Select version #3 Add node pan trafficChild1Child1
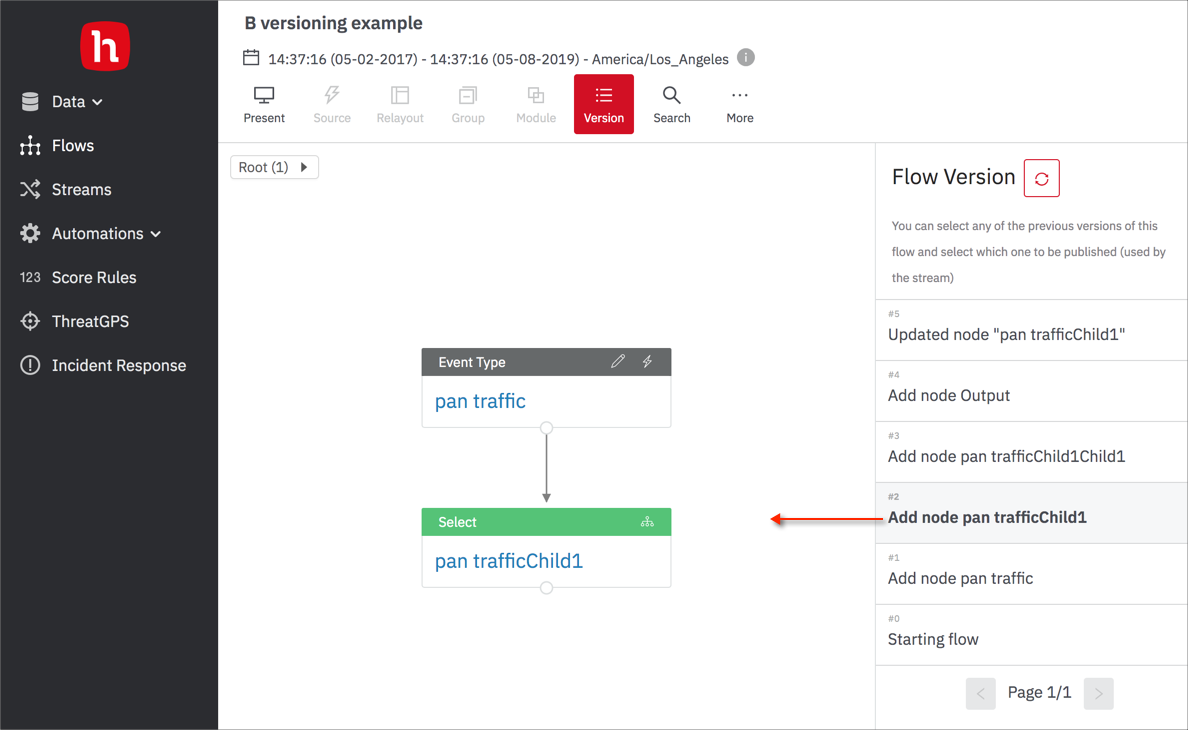Image resolution: width=1188 pixels, height=730 pixels. tap(1031, 452)
